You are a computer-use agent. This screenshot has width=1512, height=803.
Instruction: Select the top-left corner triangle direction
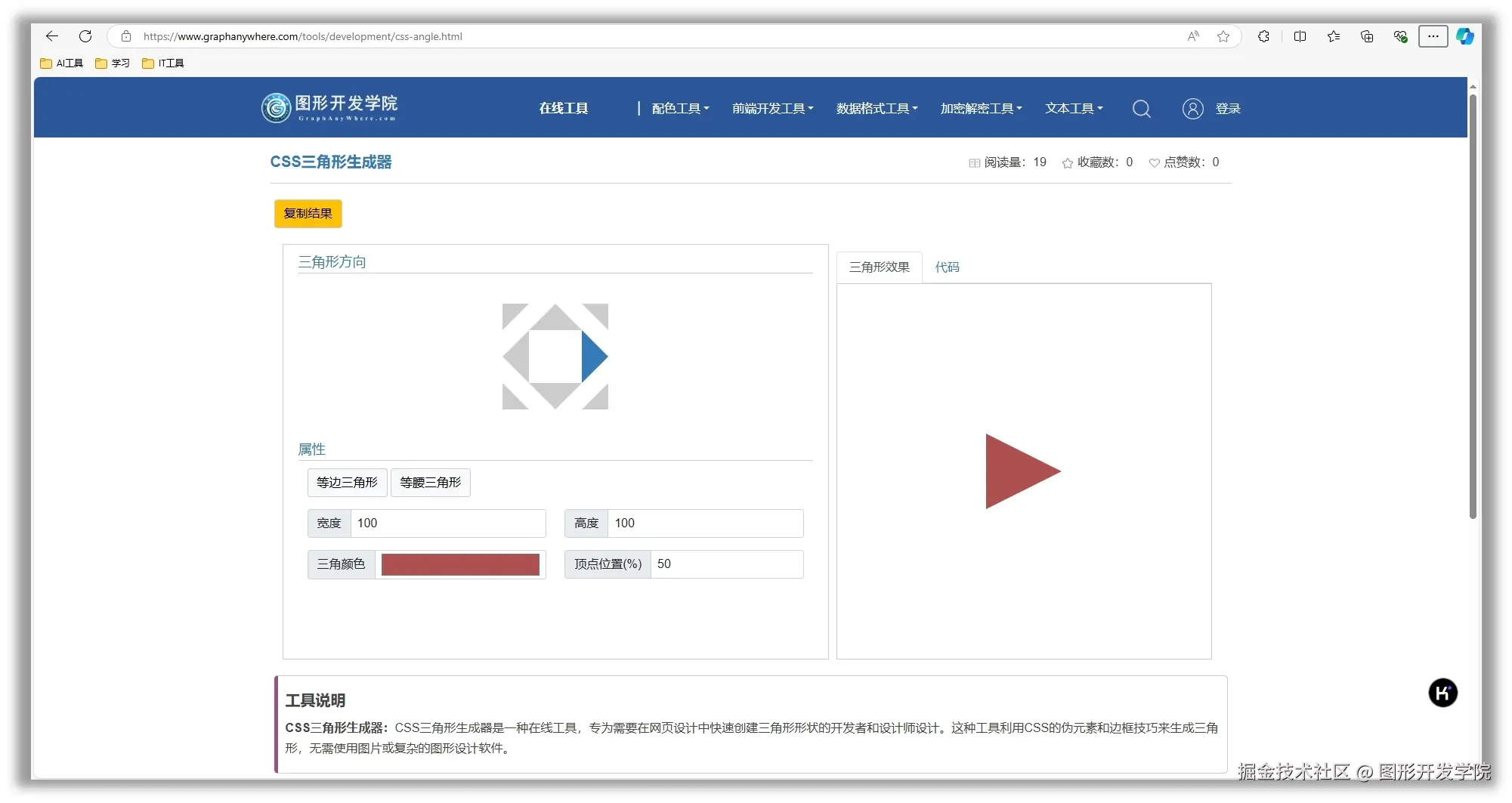(x=511, y=312)
